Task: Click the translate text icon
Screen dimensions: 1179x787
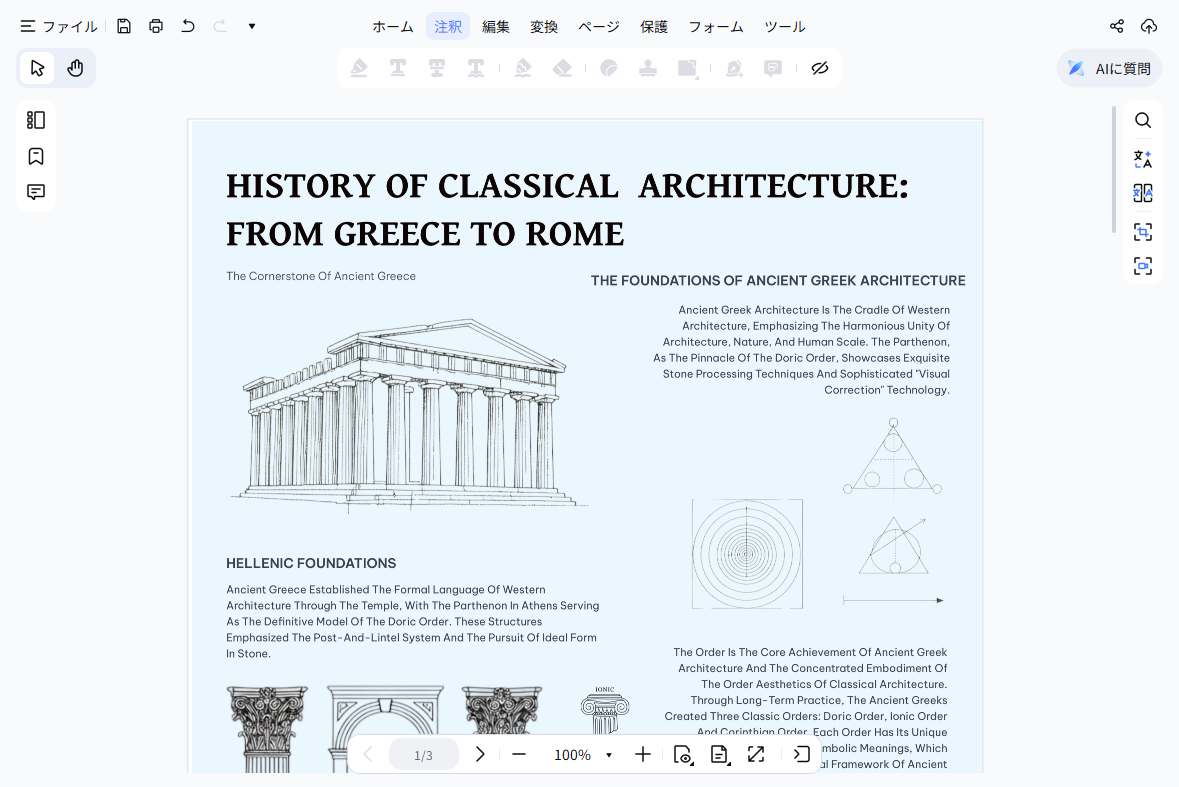Action: pos(1143,159)
